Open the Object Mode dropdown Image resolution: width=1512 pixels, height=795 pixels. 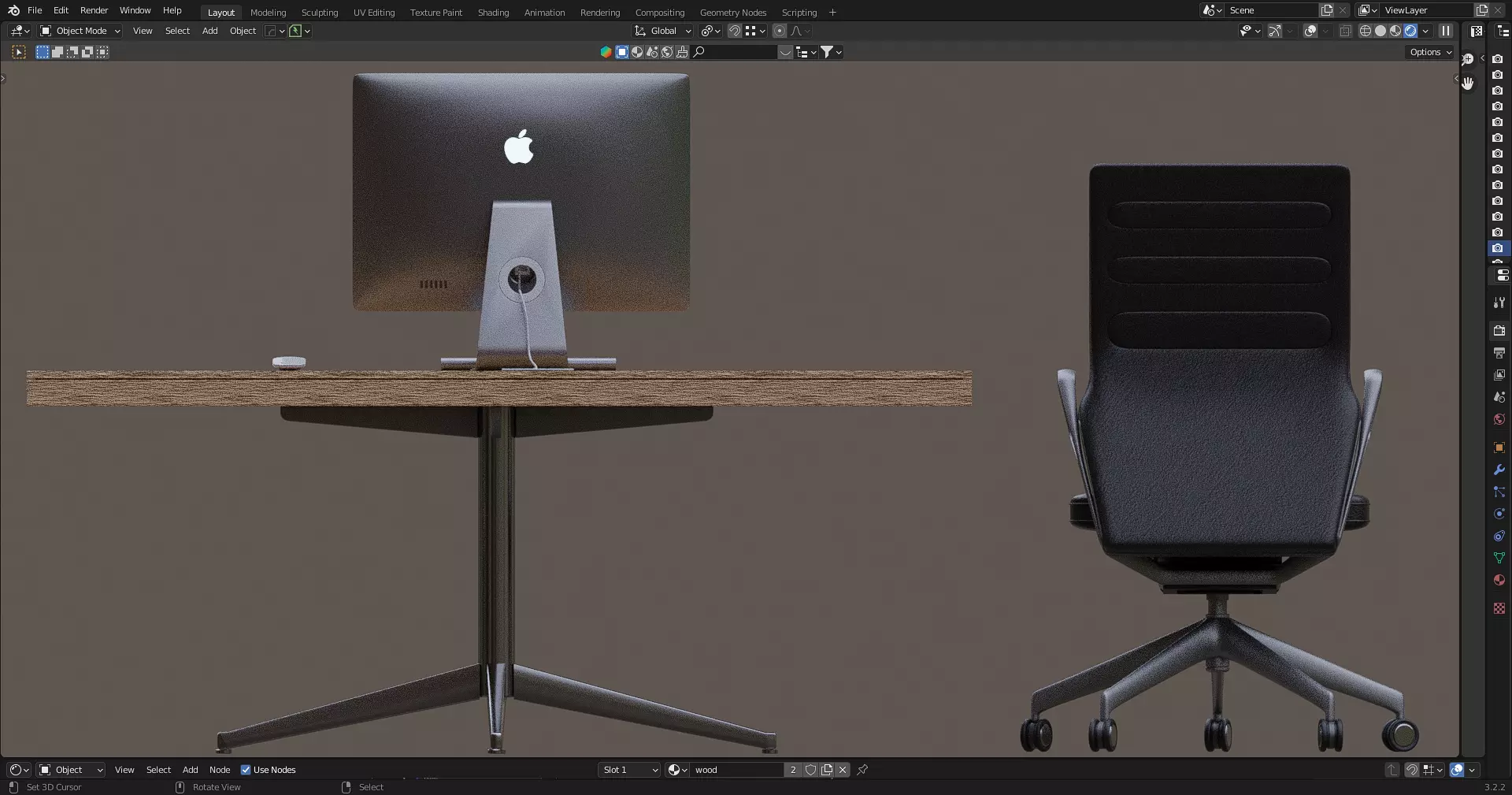tap(80, 31)
